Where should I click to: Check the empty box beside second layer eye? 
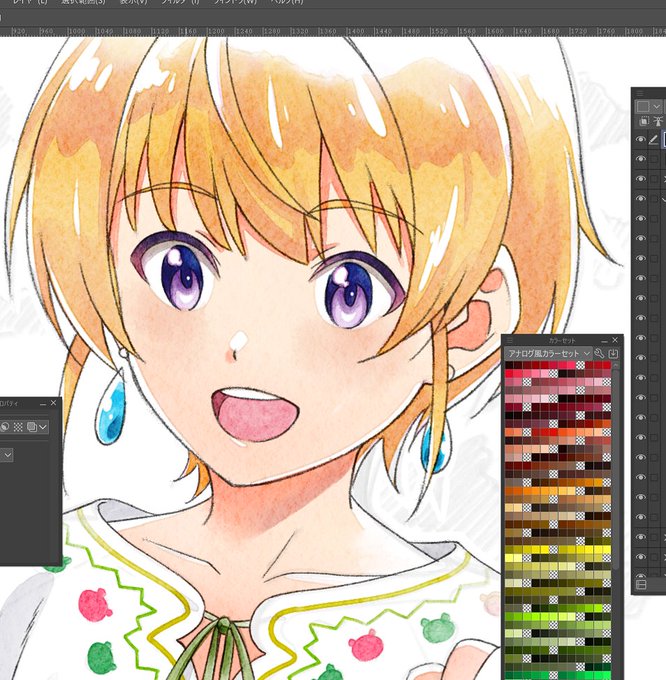coord(654,159)
